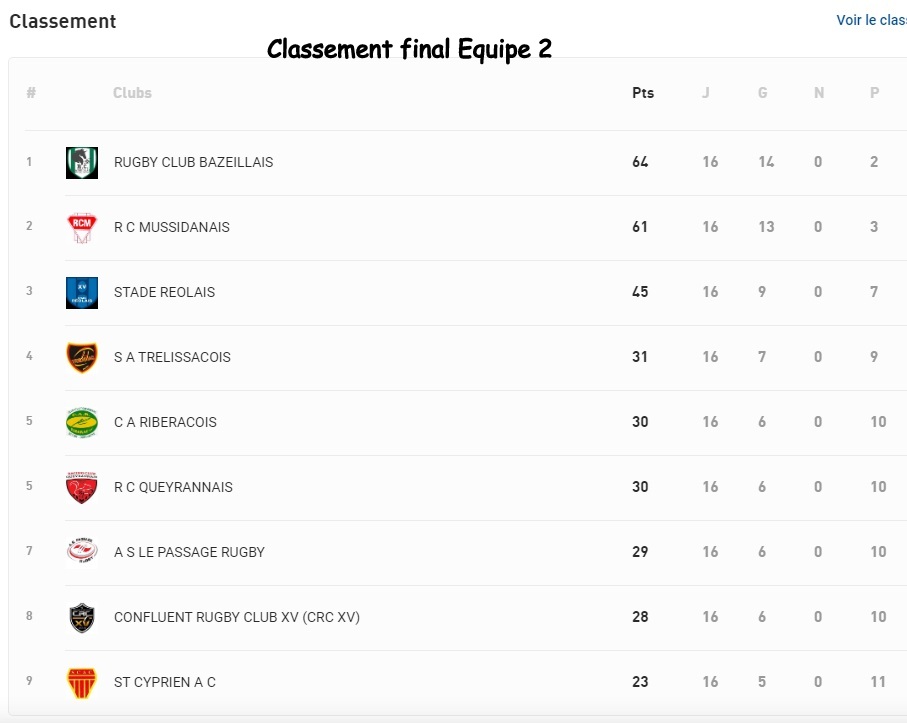This screenshot has width=907, height=723.
Task: Click the C A Riberacois green logo
Action: (82, 423)
